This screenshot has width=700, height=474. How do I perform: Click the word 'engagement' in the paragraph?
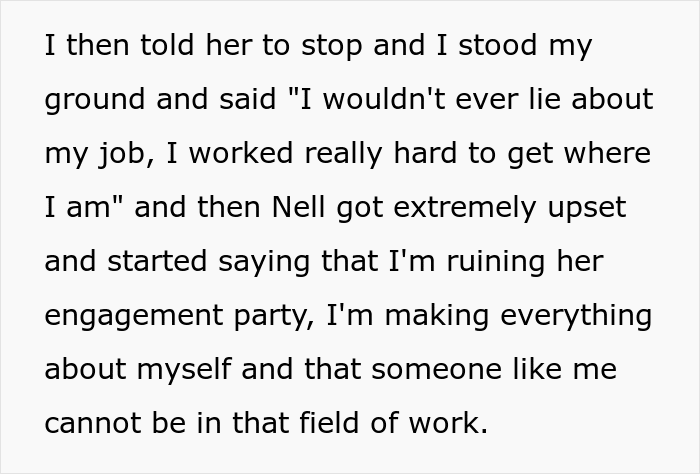click(x=134, y=317)
